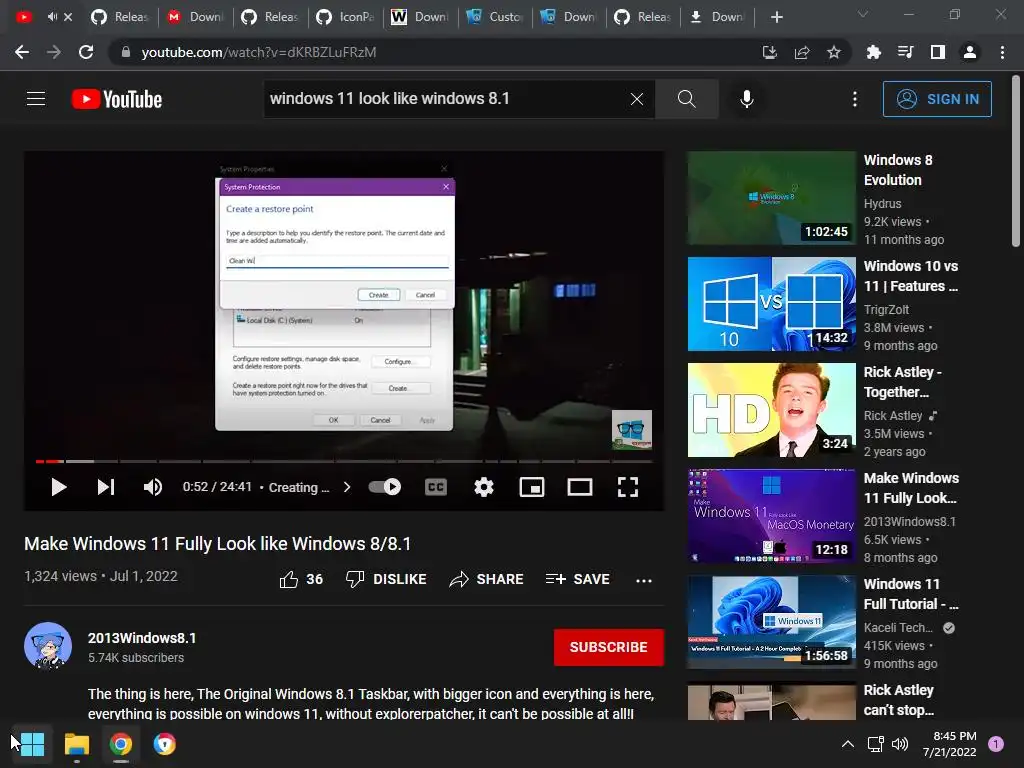
Task: Open the SHARE dialog
Action: [487, 579]
